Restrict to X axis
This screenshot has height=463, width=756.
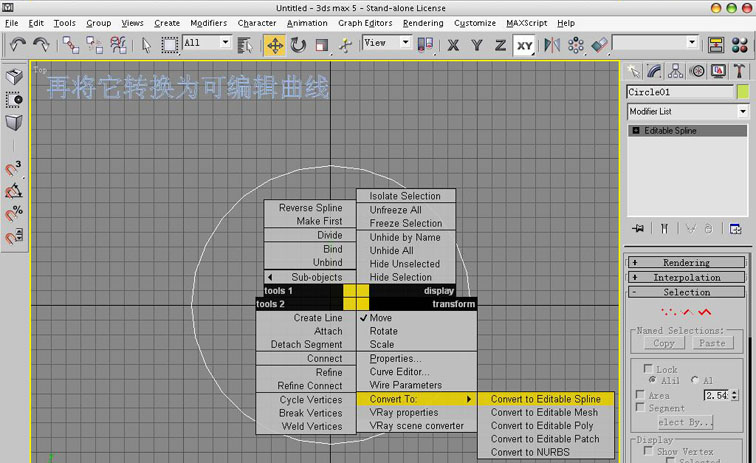(453, 45)
